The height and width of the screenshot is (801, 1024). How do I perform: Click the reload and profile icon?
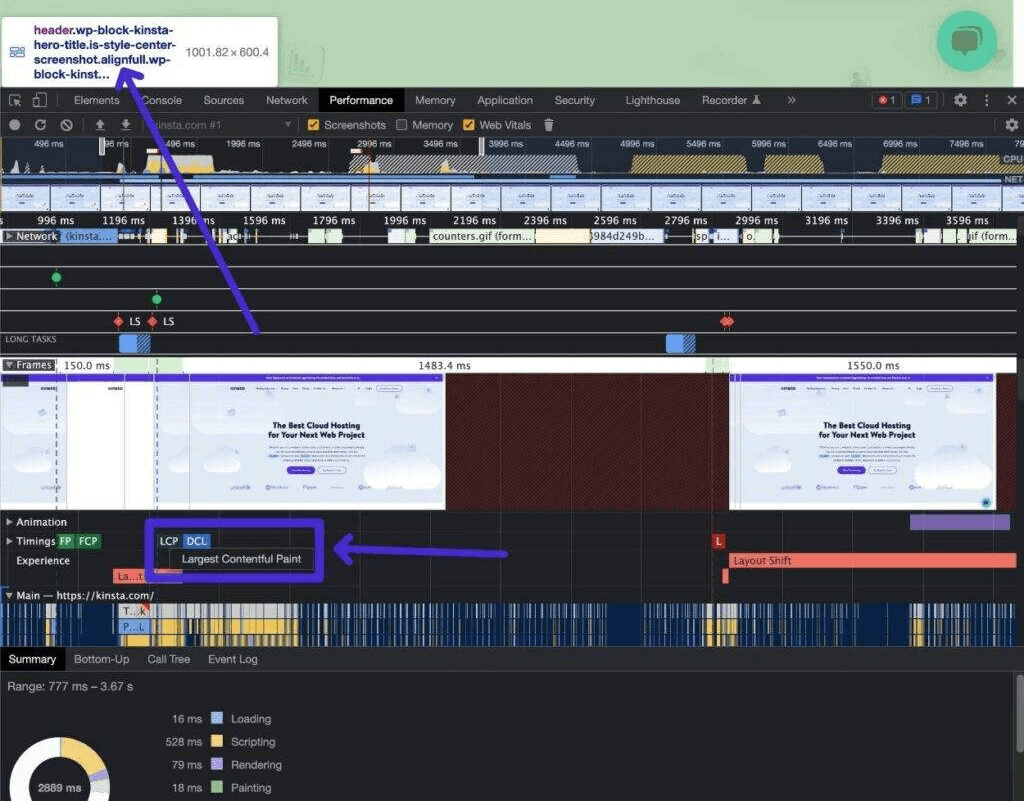[x=41, y=125]
